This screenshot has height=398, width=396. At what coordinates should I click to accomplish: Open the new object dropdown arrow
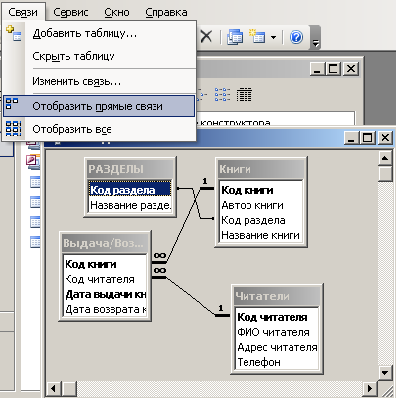[x=273, y=37]
